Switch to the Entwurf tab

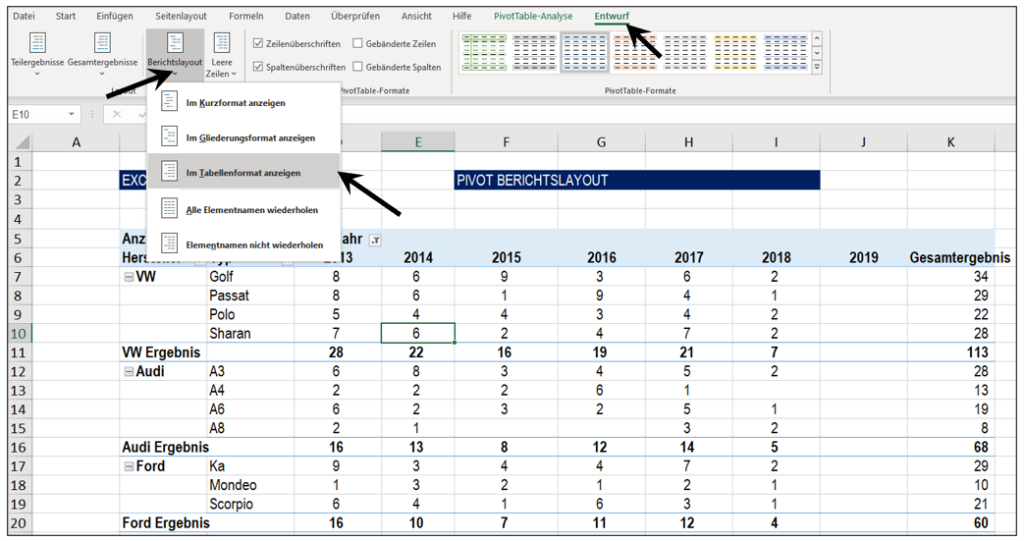(611, 16)
